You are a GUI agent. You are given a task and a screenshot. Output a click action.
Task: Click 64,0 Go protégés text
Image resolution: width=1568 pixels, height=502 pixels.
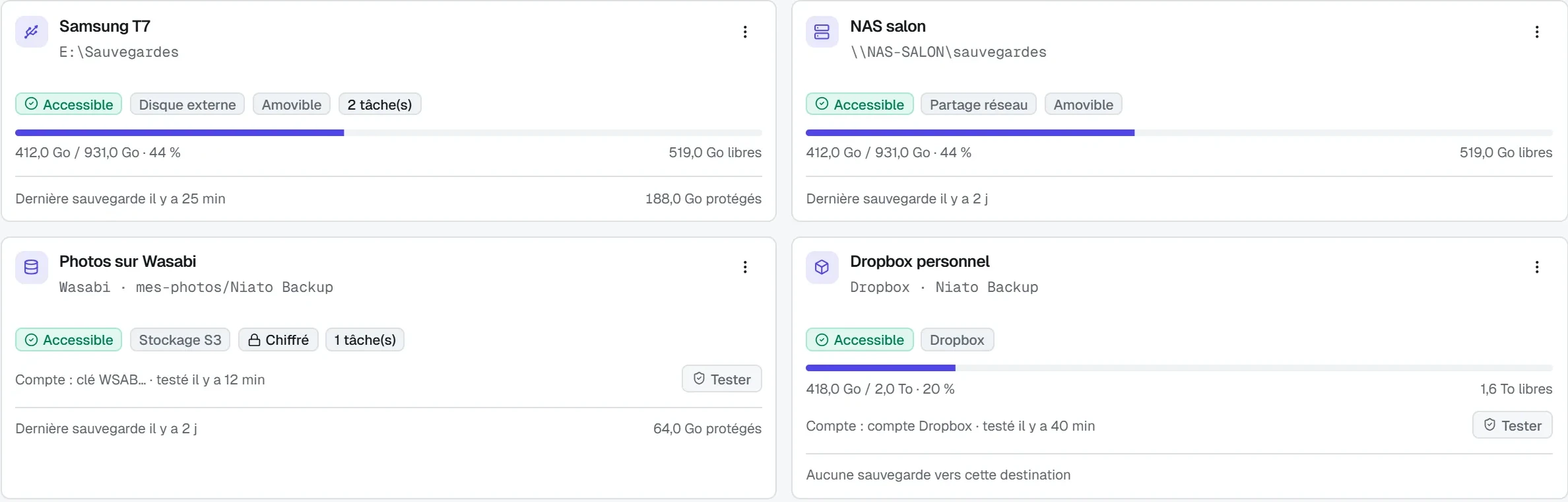(x=707, y=429)
